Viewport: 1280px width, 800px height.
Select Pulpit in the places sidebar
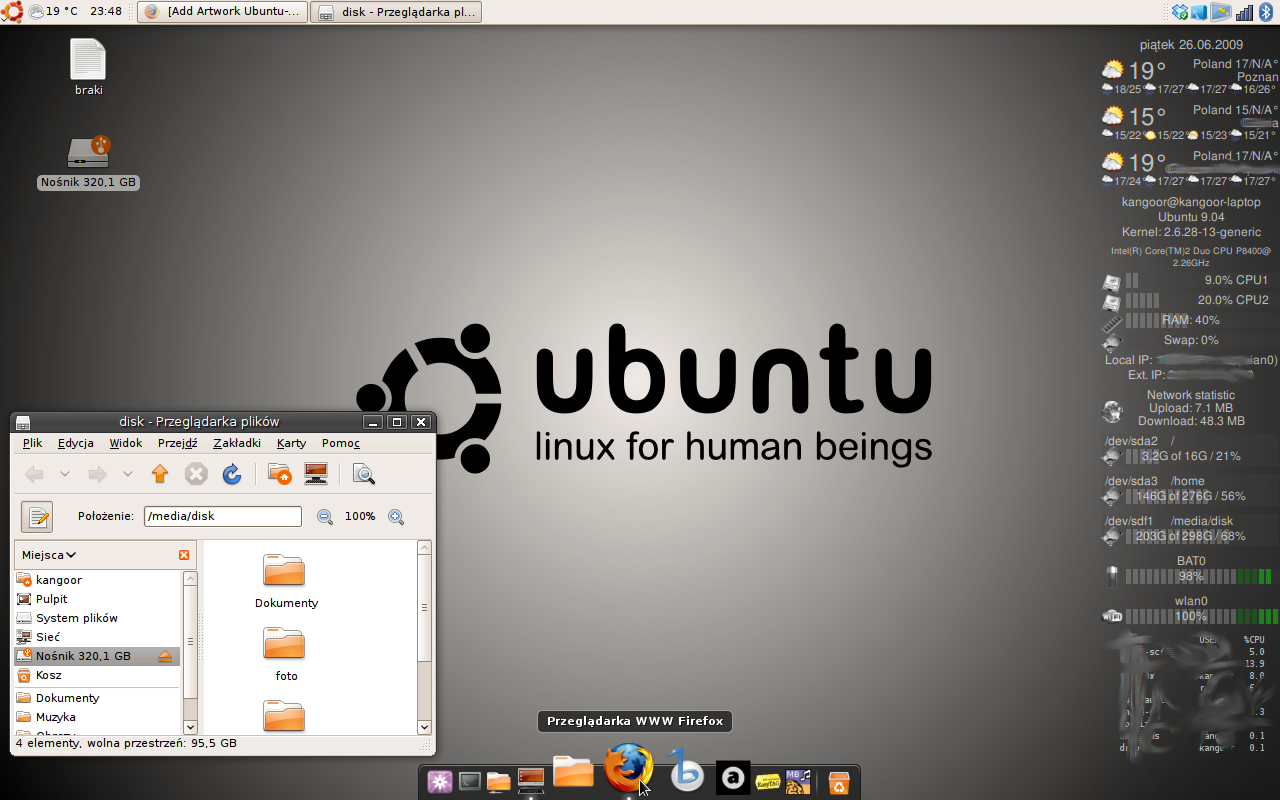point(98,599)
